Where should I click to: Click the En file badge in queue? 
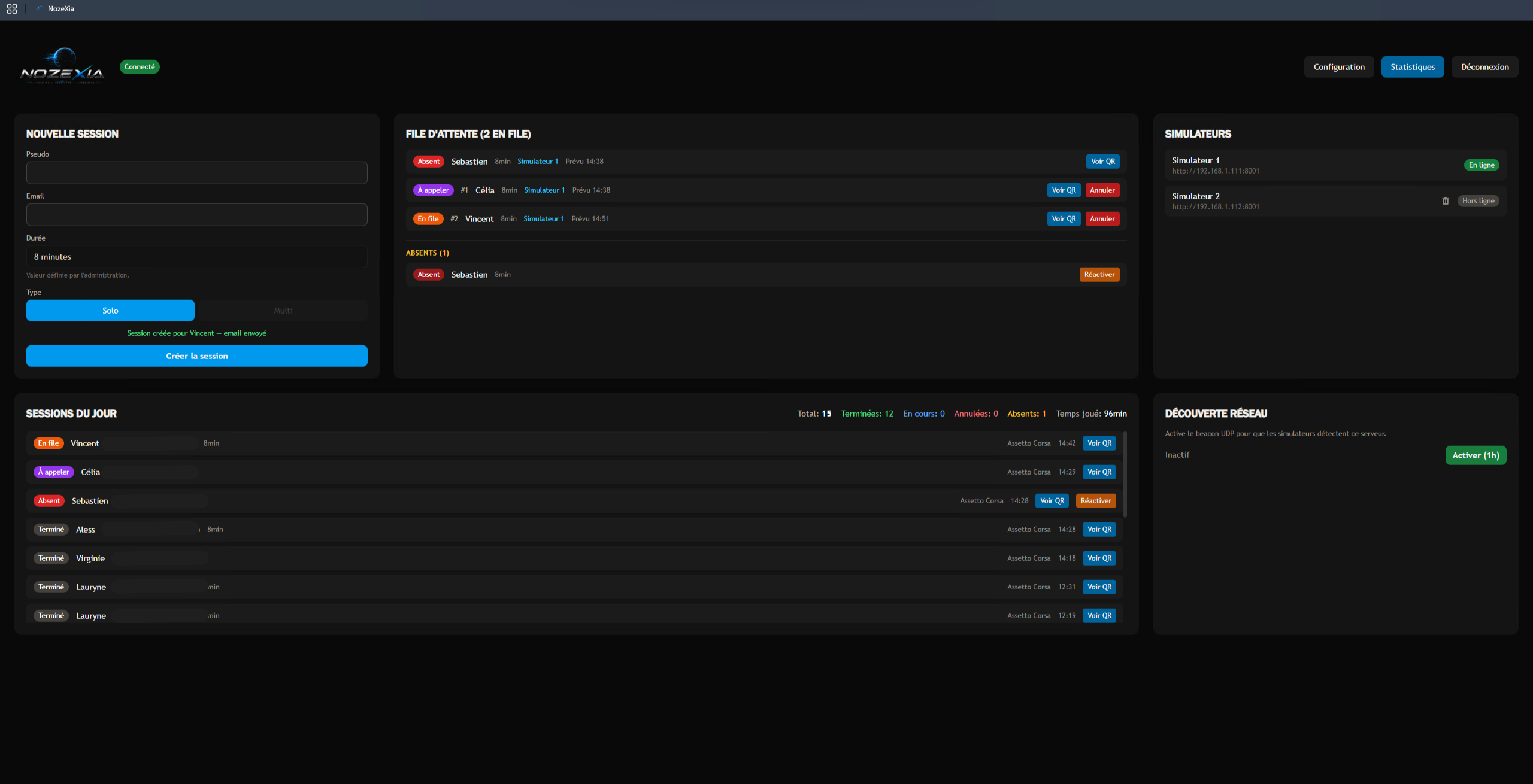[x=428, y=219]
